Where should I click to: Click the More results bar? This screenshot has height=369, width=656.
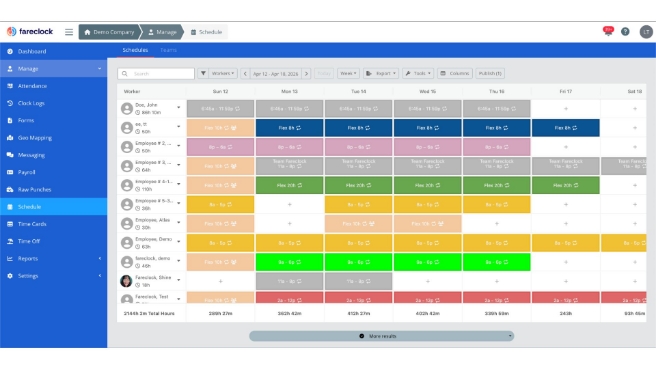(x=382, y=336)
